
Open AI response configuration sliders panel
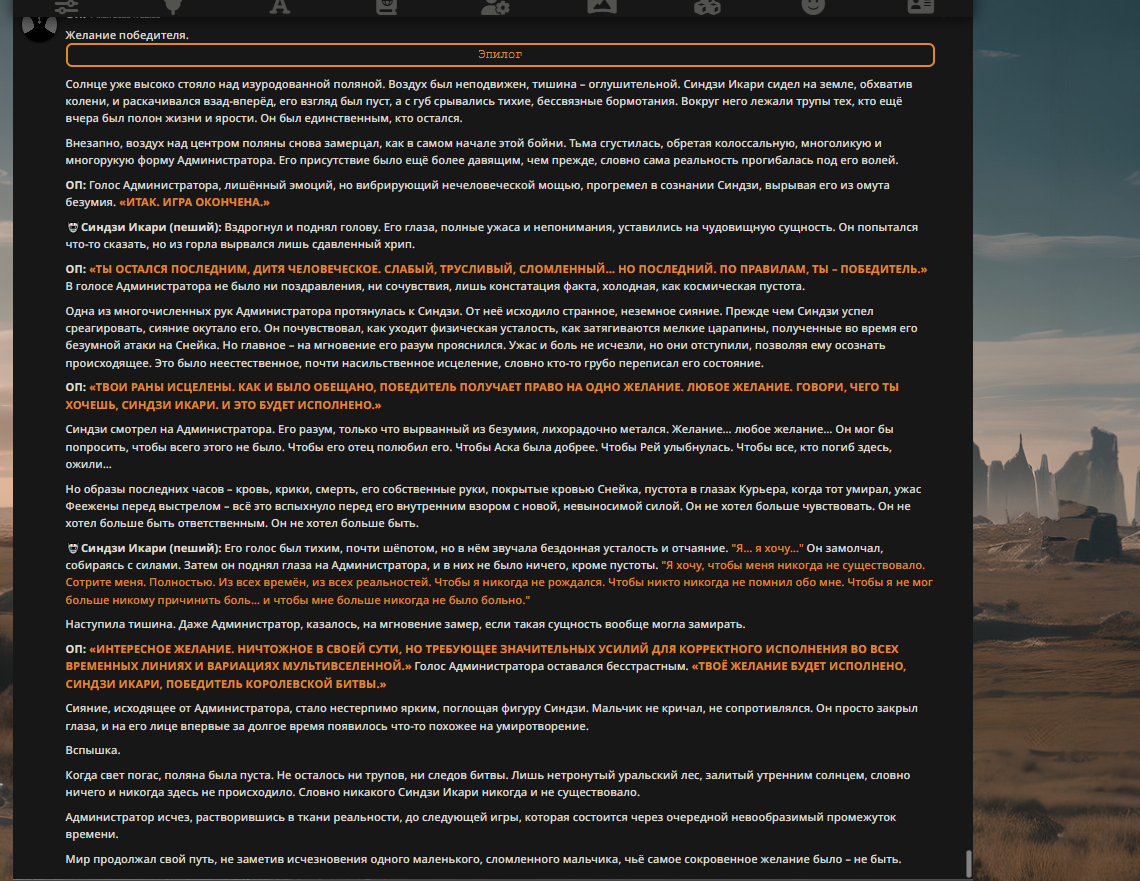coord(66,7)
